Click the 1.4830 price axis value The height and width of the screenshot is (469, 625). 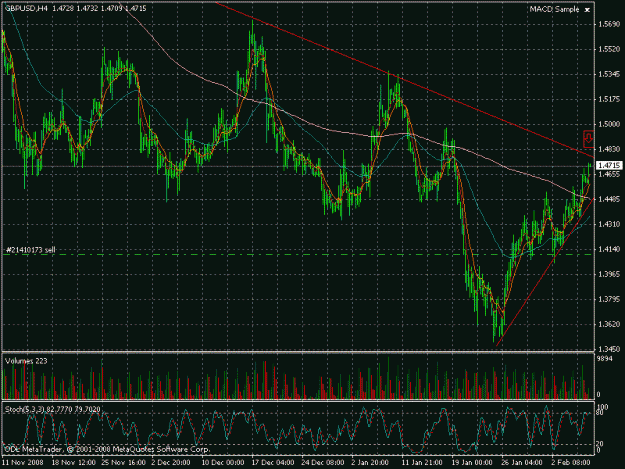pos(609,149)
